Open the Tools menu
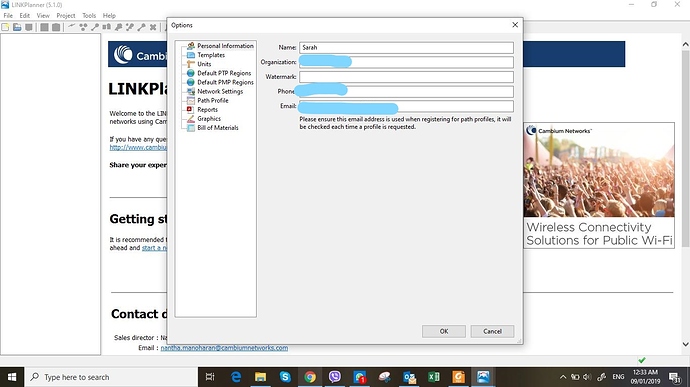The image size is (690, 387). [89, 15]
